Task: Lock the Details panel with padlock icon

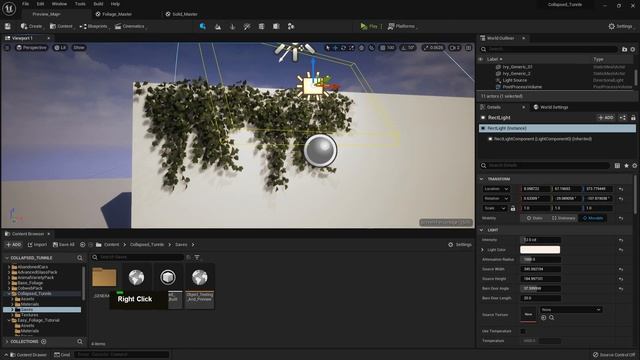Action: (633, 118)
